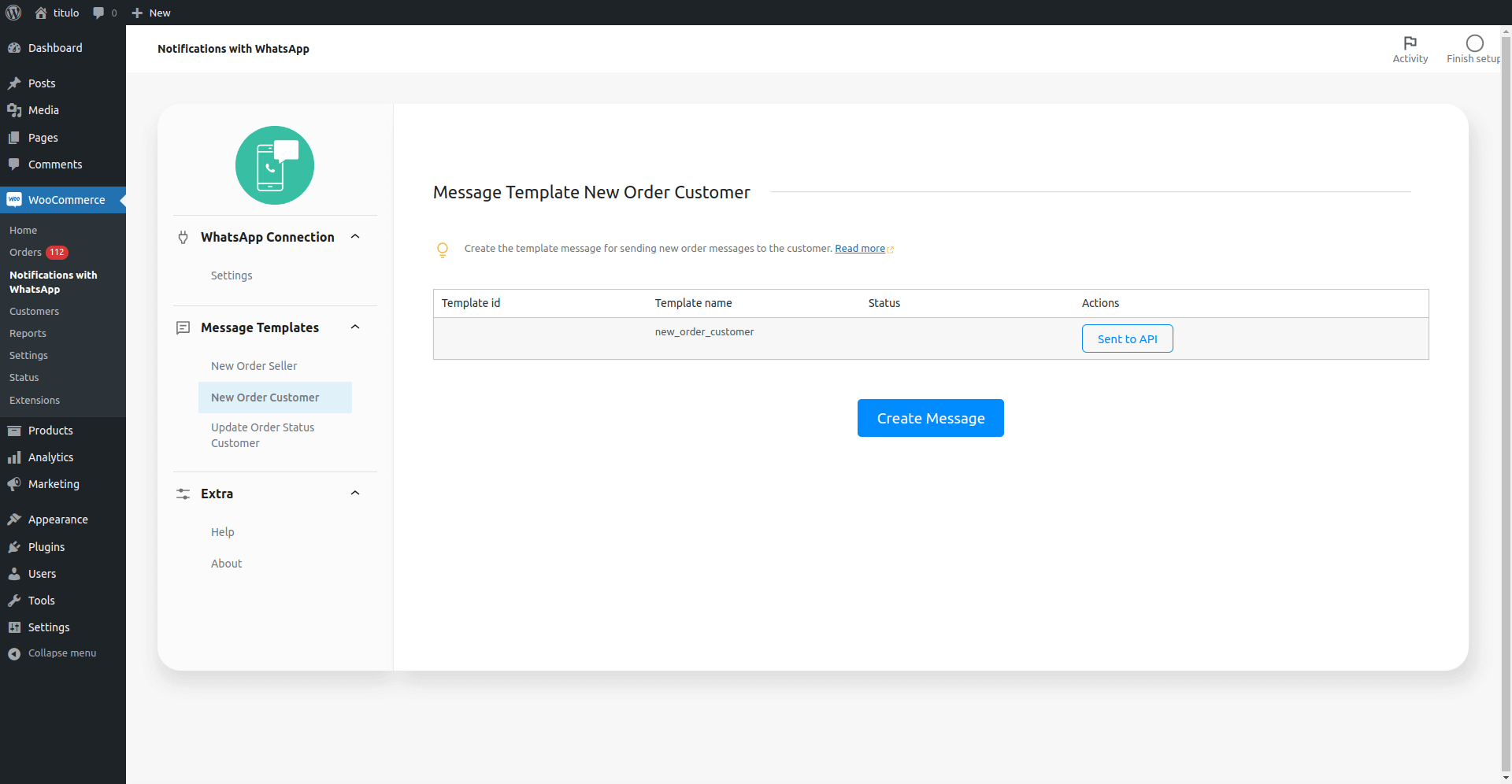This screenshot has width=1512, height=784.
Task: Open the Update Order Status Customer page
Action: click(262, 435)
